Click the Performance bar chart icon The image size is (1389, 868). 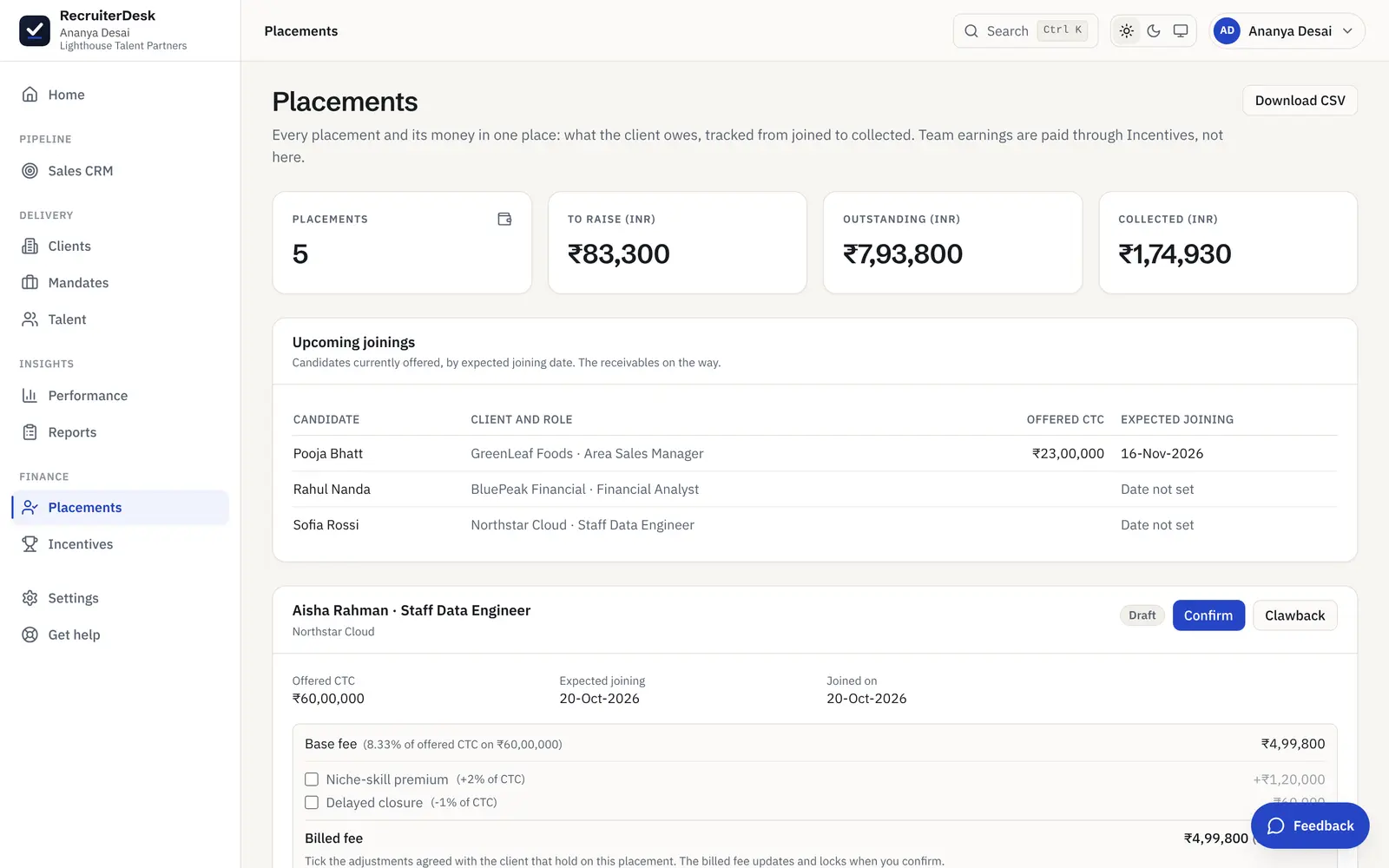pyautogui.click(x=30, y=396)
